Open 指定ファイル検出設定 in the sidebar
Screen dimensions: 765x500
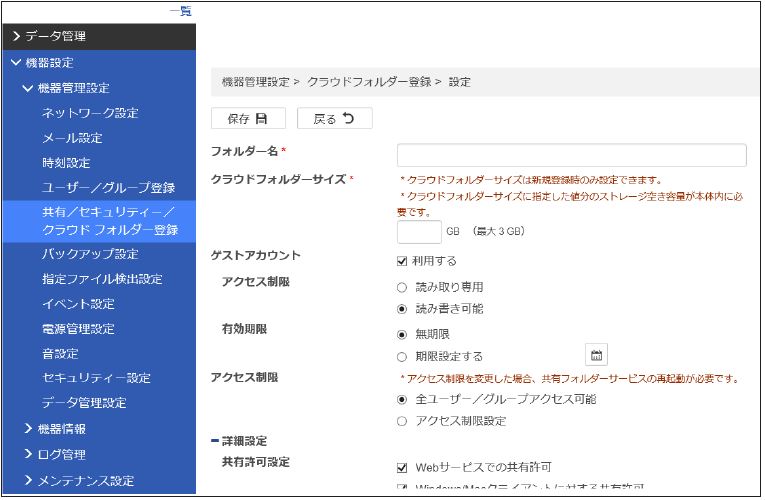tap(102, 279)
